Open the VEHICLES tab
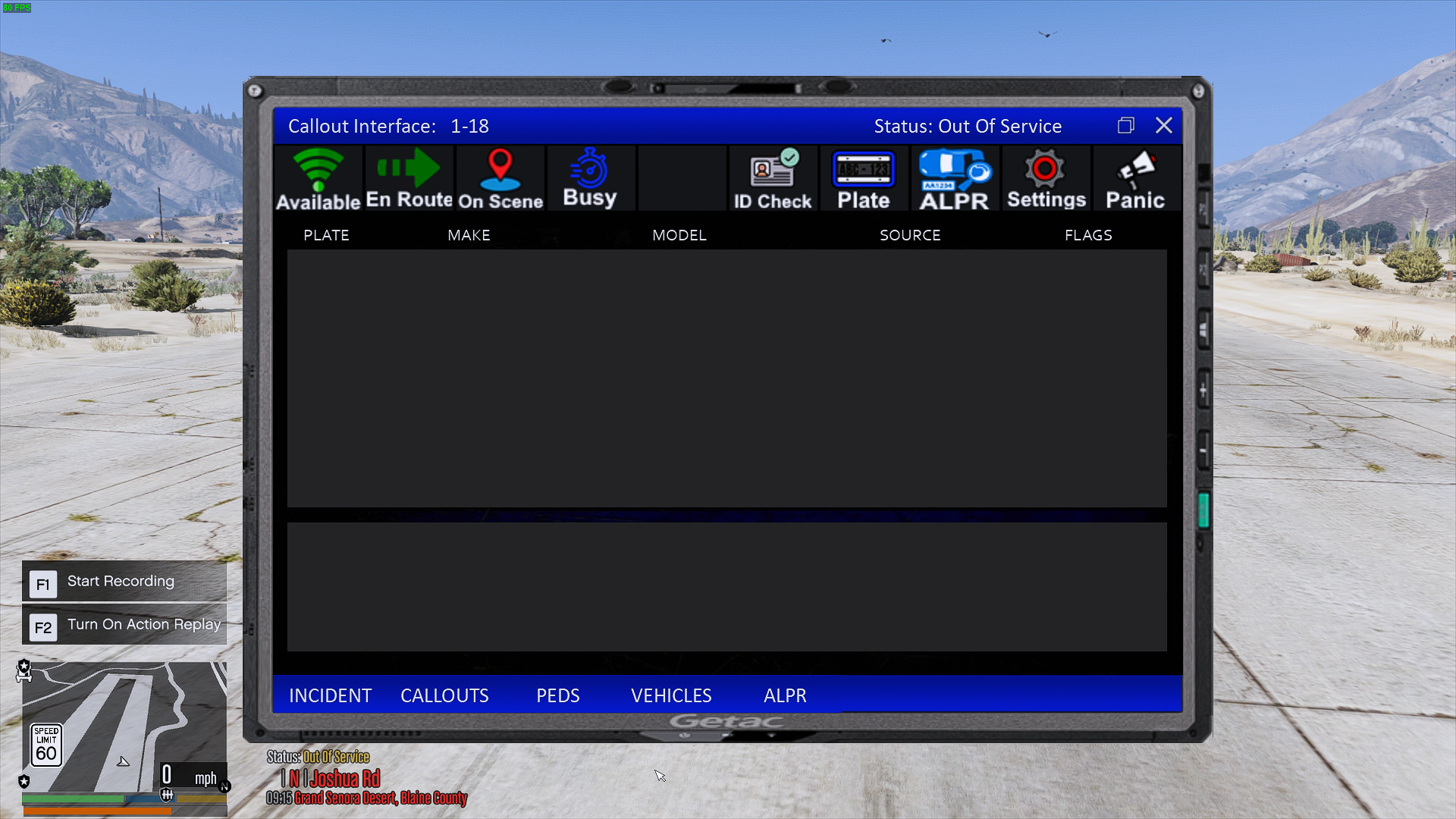1456x819 pixels. pos(671,695)
